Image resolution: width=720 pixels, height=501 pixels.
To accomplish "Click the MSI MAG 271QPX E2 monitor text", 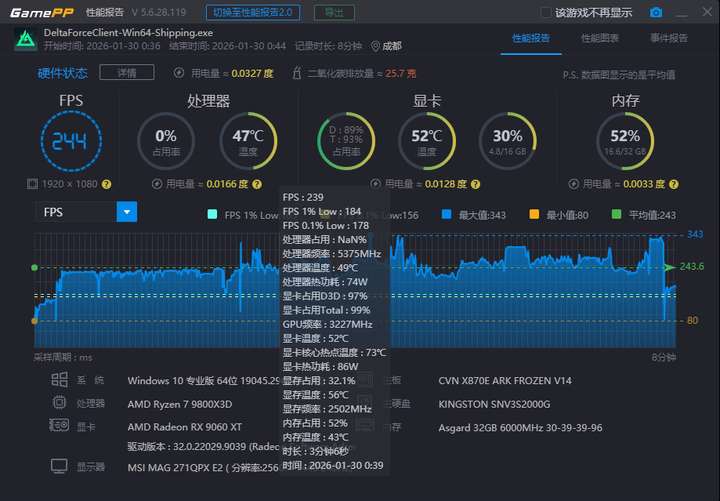I will click(203, 467).
